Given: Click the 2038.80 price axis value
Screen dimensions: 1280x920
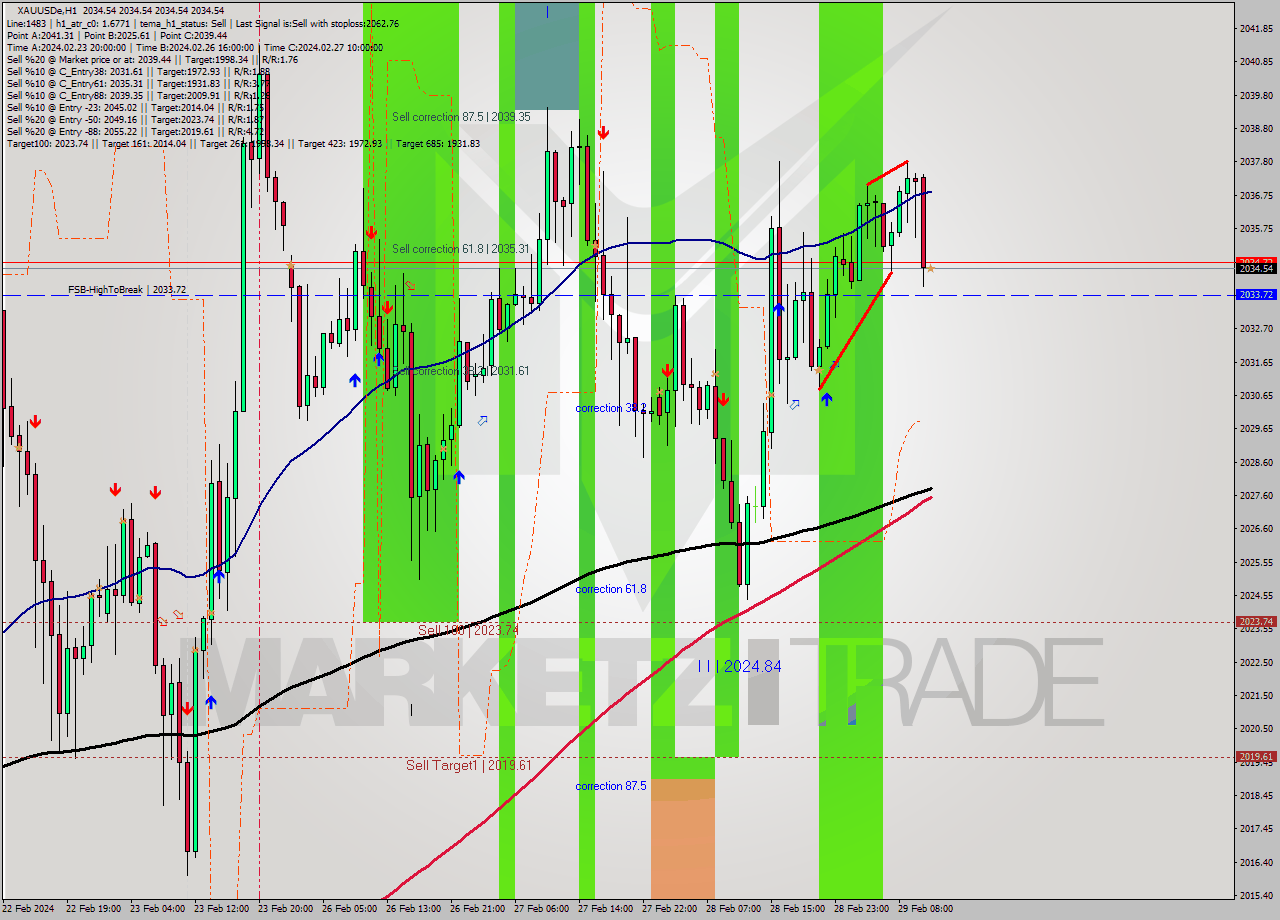Looking at the screenshot, I should point(1255,128).
